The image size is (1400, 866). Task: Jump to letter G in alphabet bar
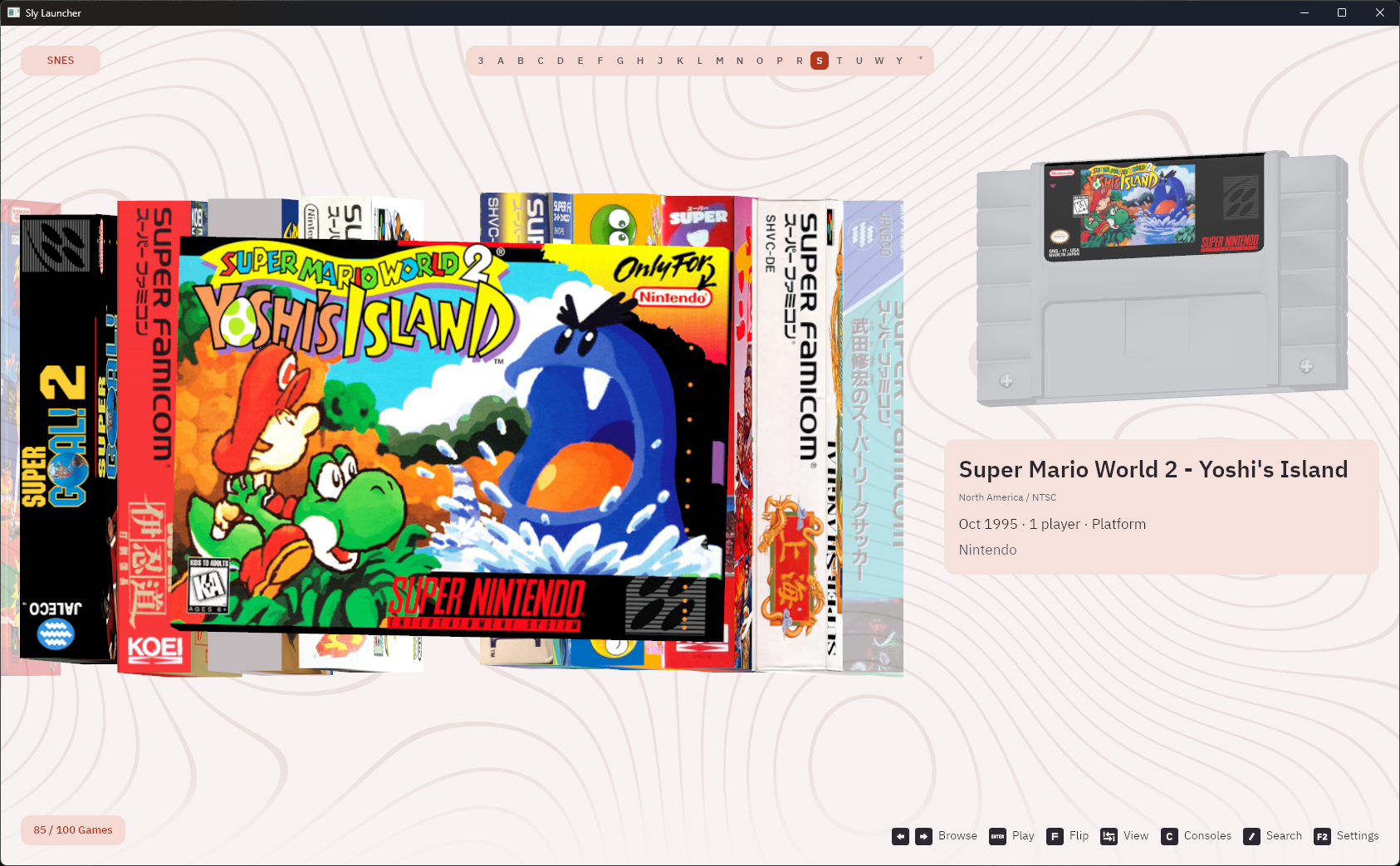point(620,61)
